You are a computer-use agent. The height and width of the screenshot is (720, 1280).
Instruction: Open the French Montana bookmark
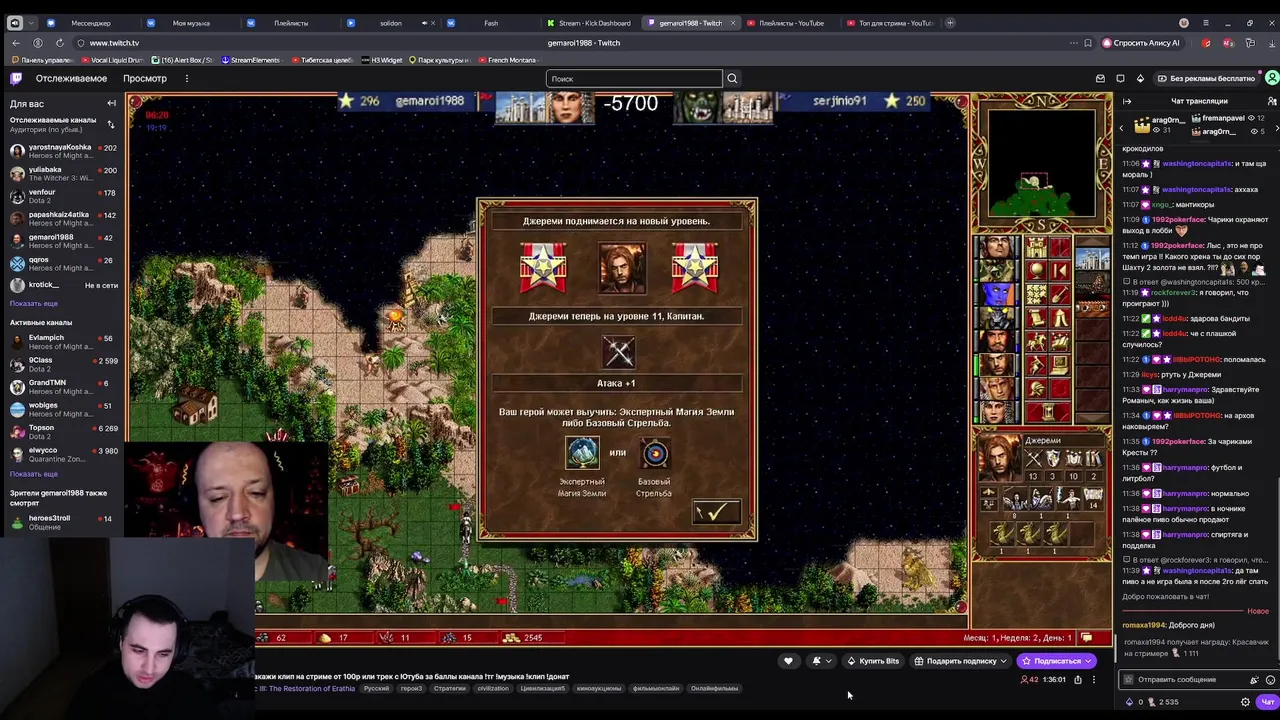[x=507, y=60]
